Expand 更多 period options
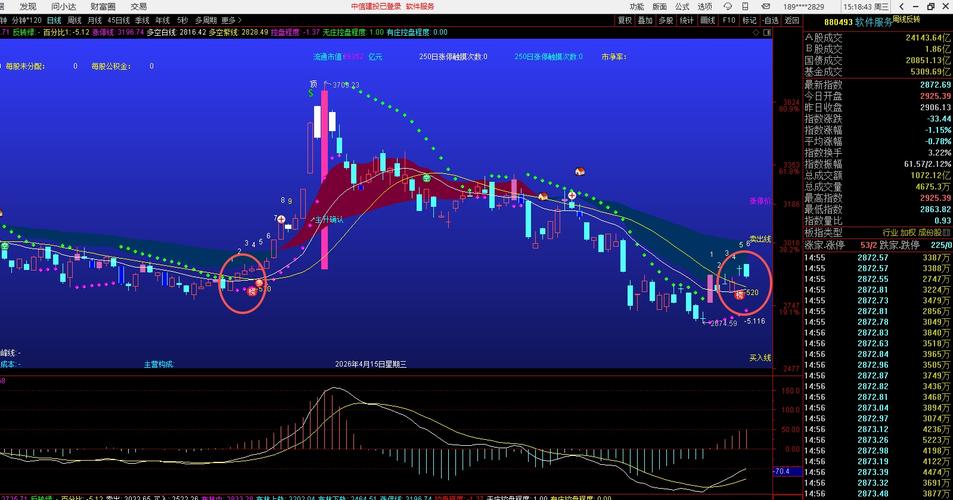953x500 pixels. [231, 20]
